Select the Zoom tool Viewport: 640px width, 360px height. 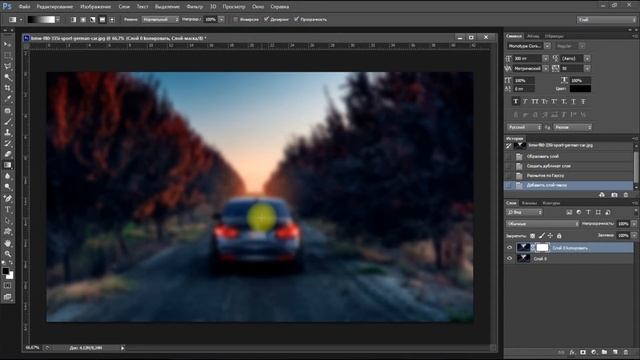tap(7, 254)
